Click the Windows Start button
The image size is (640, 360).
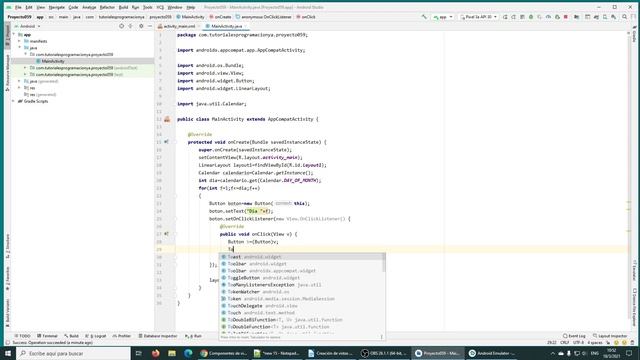tap(8, 353)
